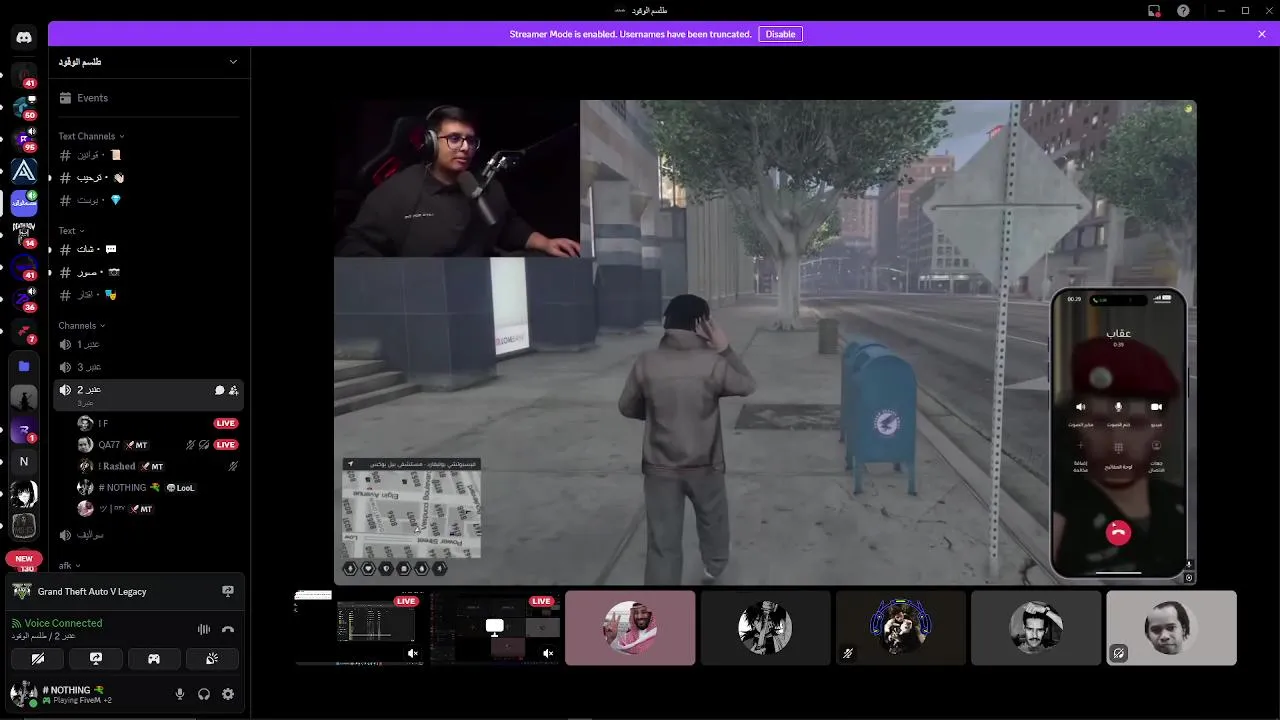Open the speech-bubble emoji chat channel

148,249
